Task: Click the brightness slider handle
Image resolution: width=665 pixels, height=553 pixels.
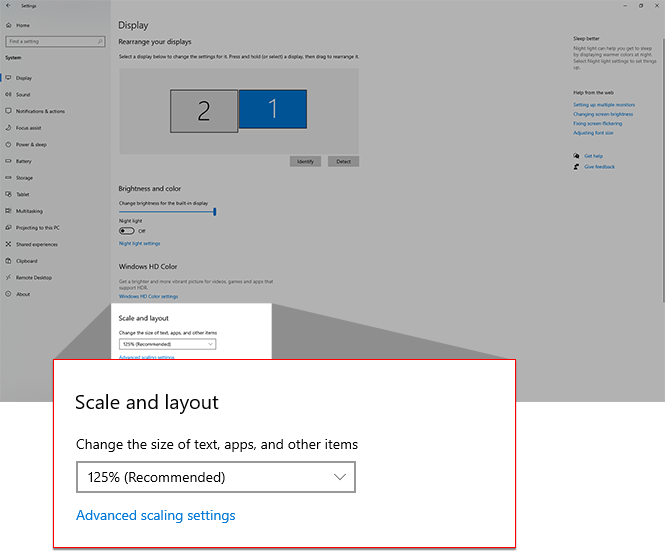Action: pyautogui.click(x=215, y=212)
